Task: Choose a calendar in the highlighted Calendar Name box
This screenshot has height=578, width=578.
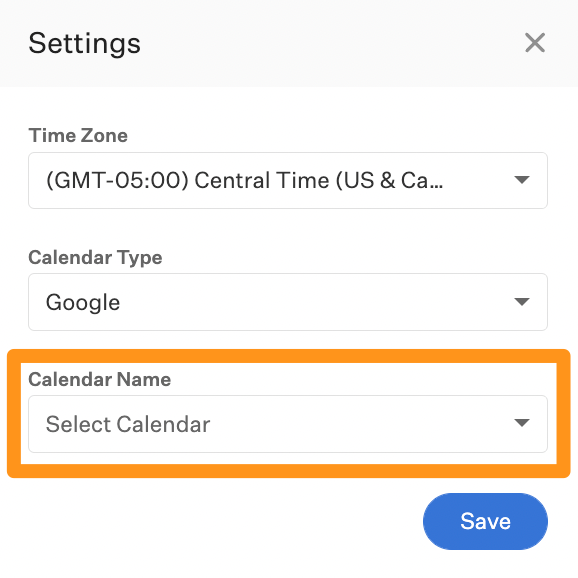Action: click(x=288, y=424)
